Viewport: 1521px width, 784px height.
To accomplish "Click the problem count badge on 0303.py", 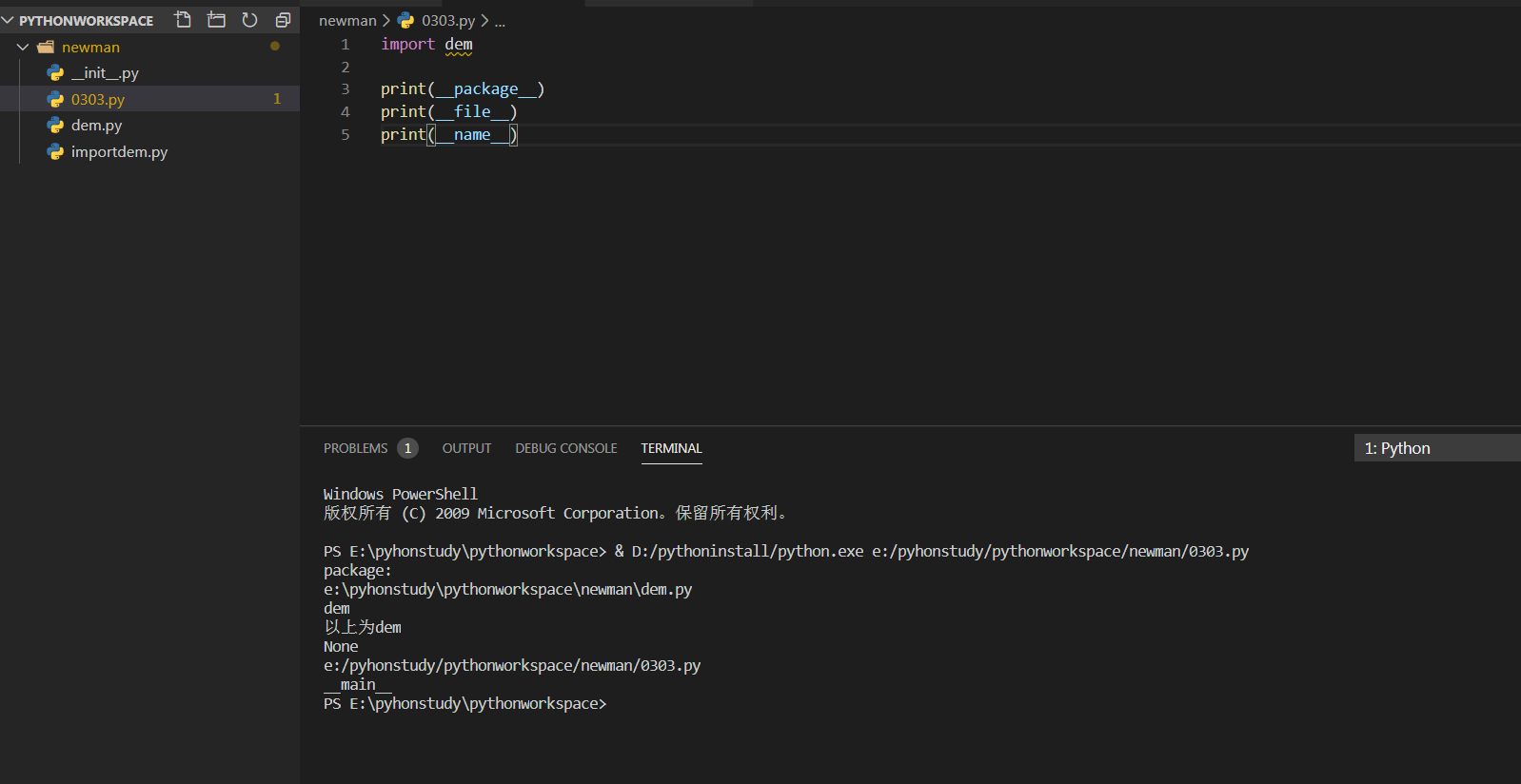I will (277, 99).
